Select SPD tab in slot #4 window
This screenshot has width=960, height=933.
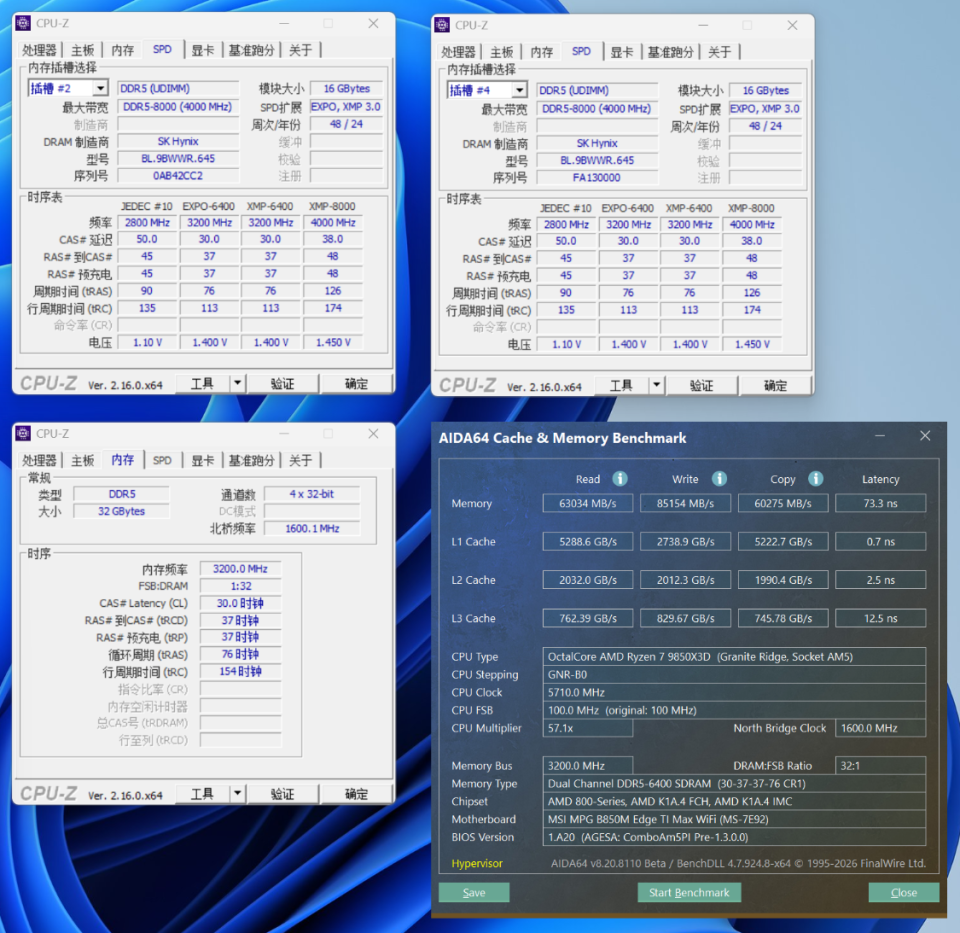[582, 51]
